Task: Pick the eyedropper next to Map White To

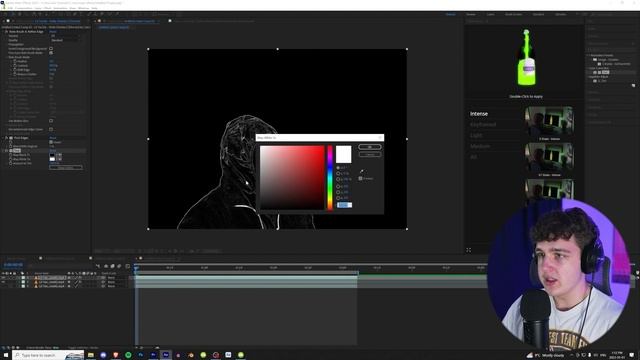Action: [60, 159]
